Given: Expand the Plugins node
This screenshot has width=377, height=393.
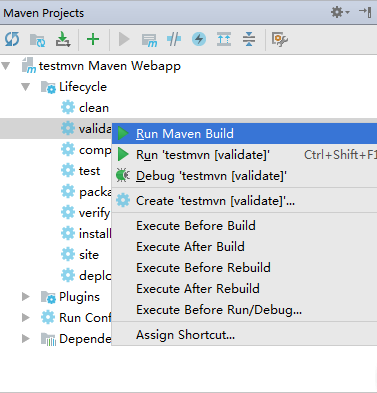Looking at the screenshot, I should point(26,297).
